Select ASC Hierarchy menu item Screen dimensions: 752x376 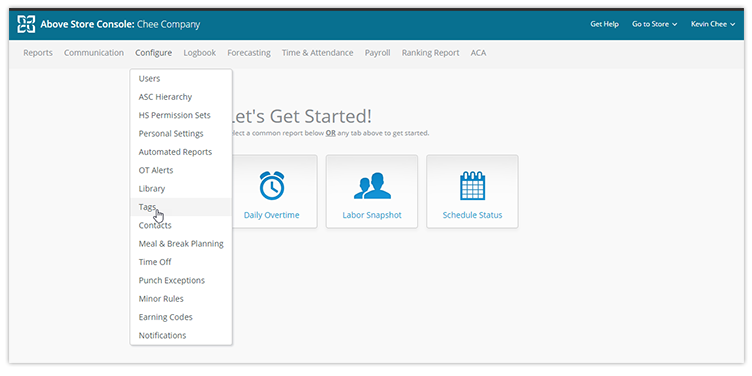181,97
